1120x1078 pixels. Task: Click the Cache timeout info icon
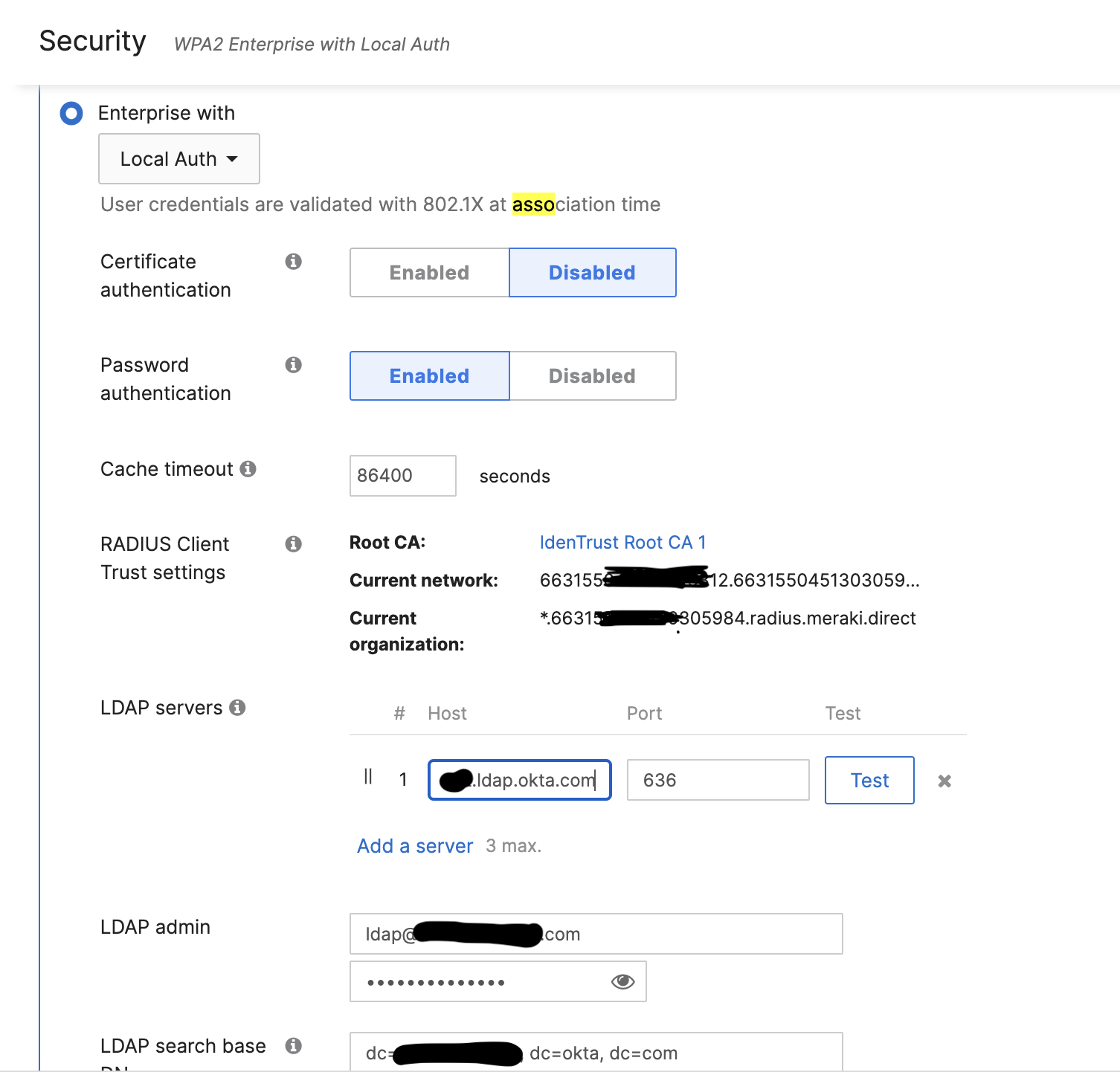[x=248, y=469]
